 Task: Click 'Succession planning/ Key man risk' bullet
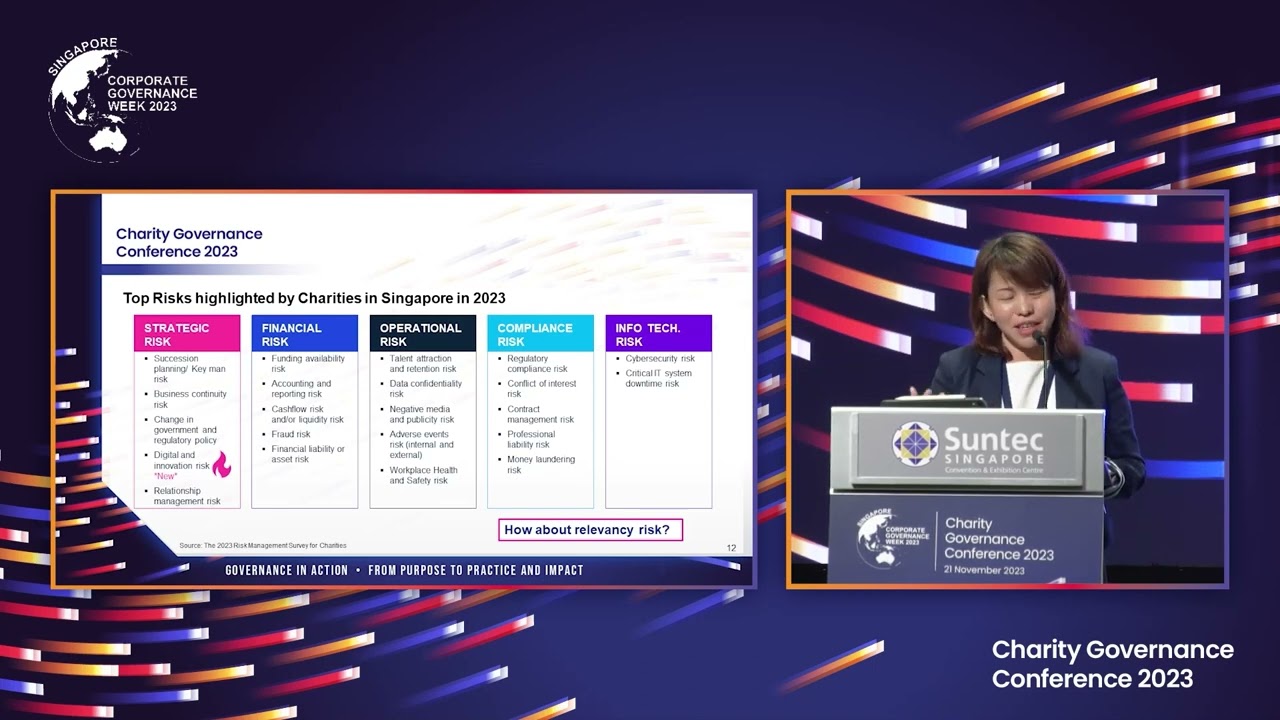(190, 369)
